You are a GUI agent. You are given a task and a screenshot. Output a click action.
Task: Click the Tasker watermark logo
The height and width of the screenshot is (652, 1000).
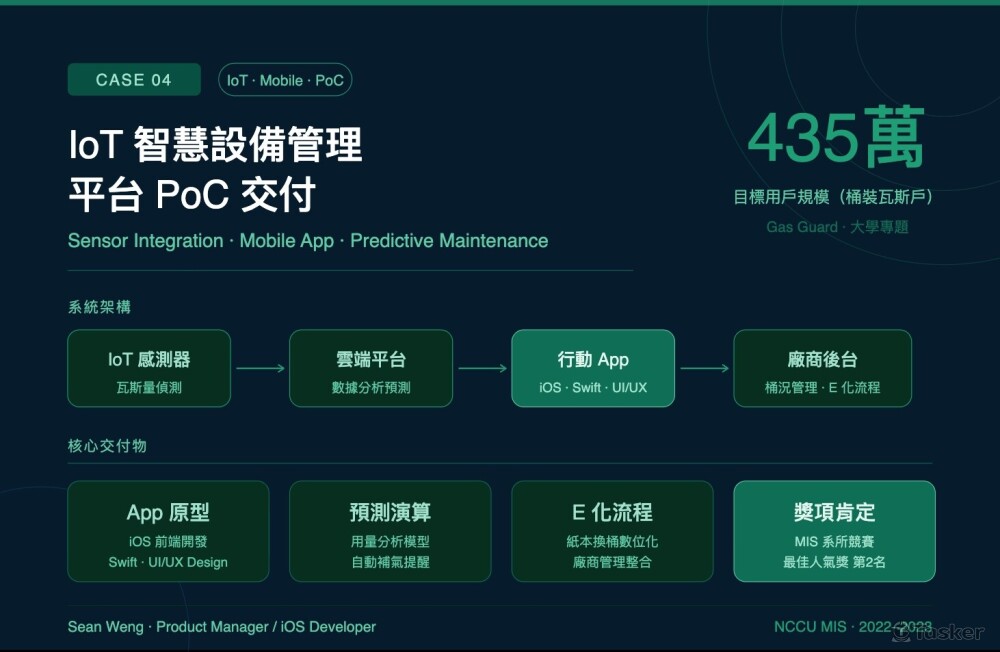[x=938, y=633]
